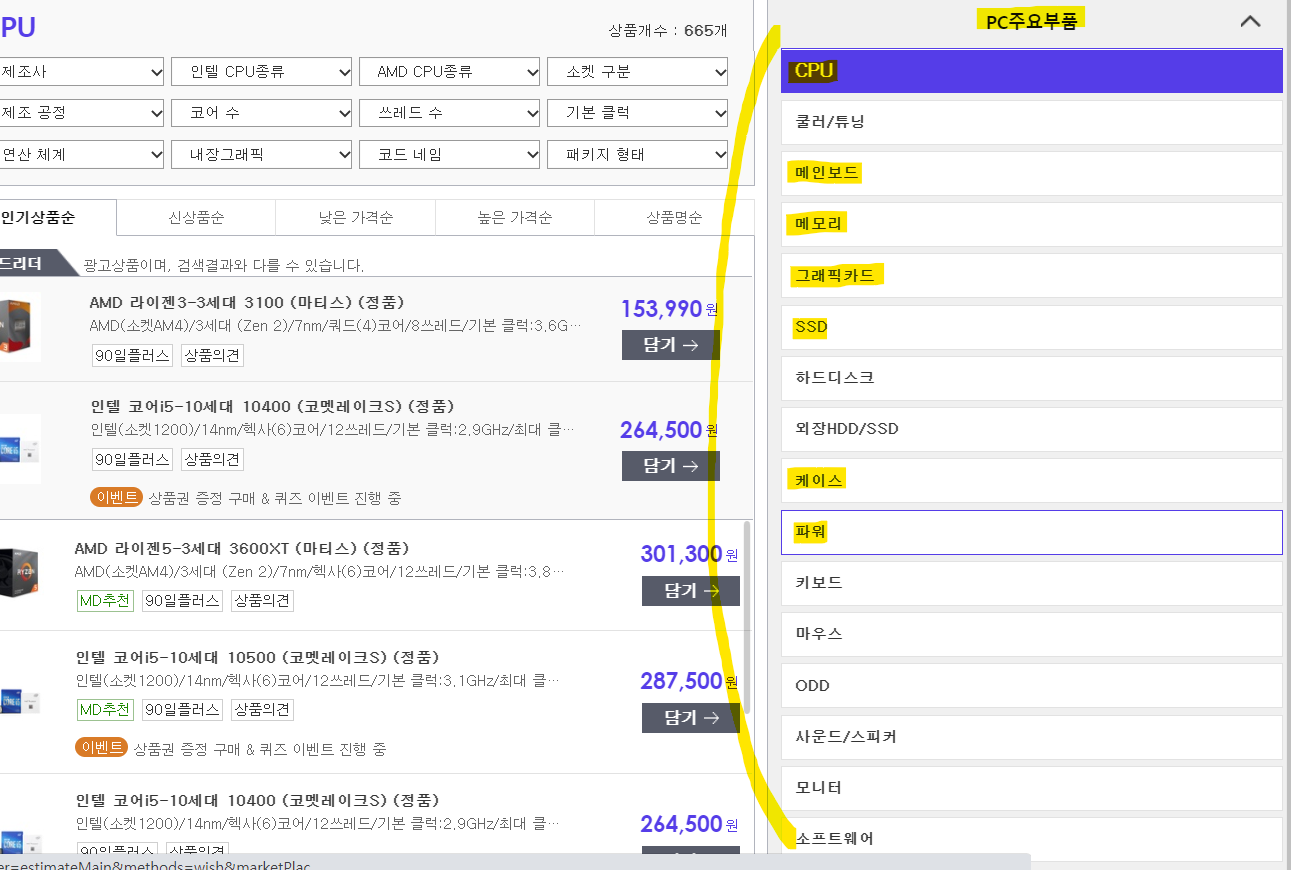Open AMD 라이젠5-3세대 3600XT product title
The width and height of the screenshot is (1291, 870).
pyautogui.click(x=242, y=549)
